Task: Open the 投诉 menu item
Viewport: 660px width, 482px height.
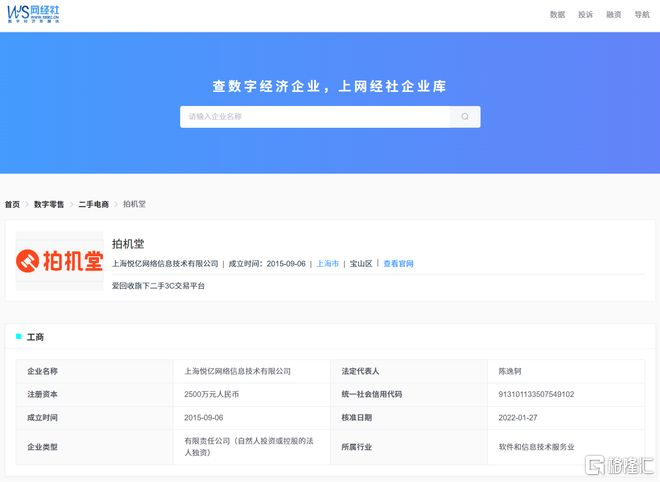Action: click(x=585, y=15)
